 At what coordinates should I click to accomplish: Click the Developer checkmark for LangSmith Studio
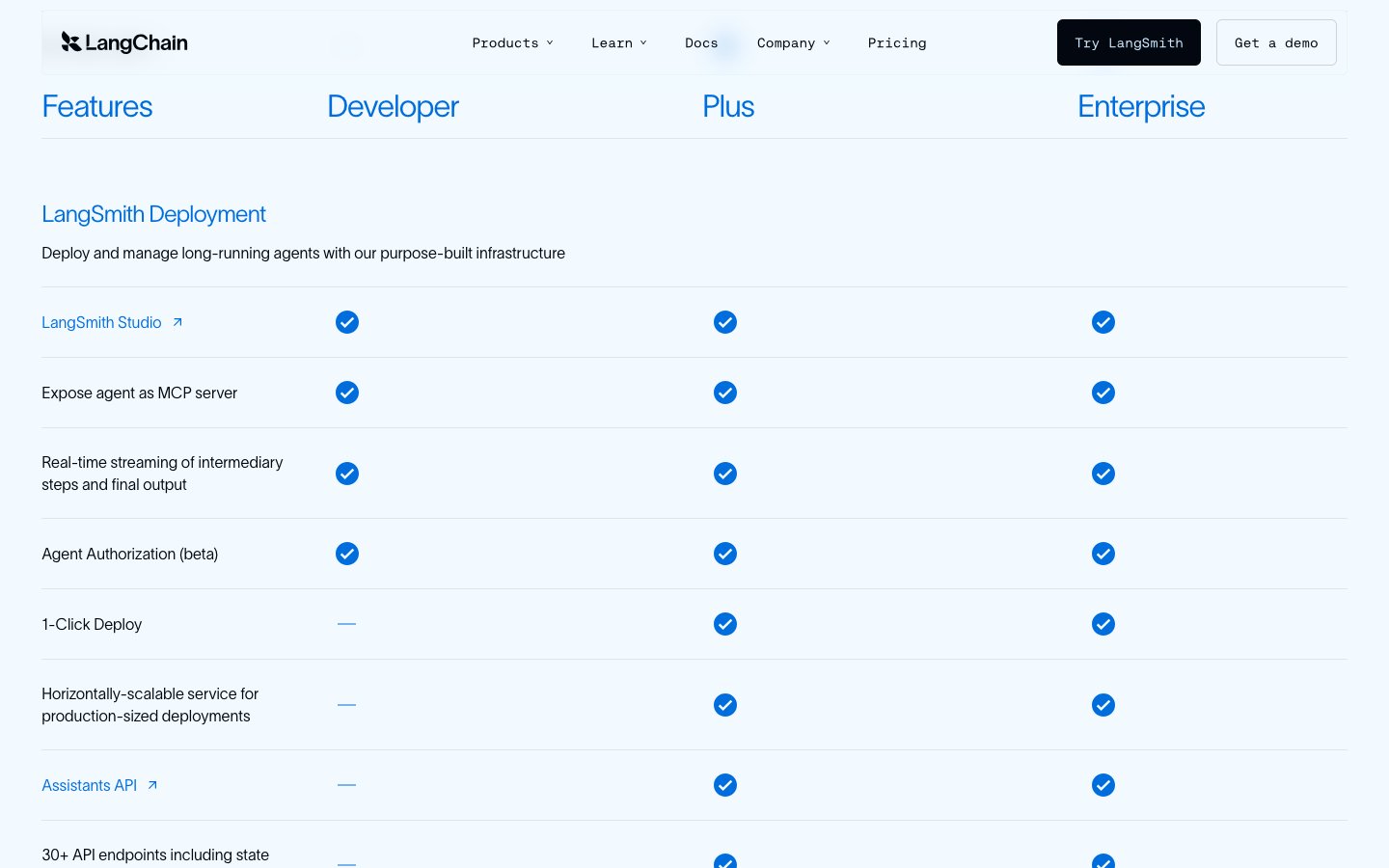[x=347, y=322]
